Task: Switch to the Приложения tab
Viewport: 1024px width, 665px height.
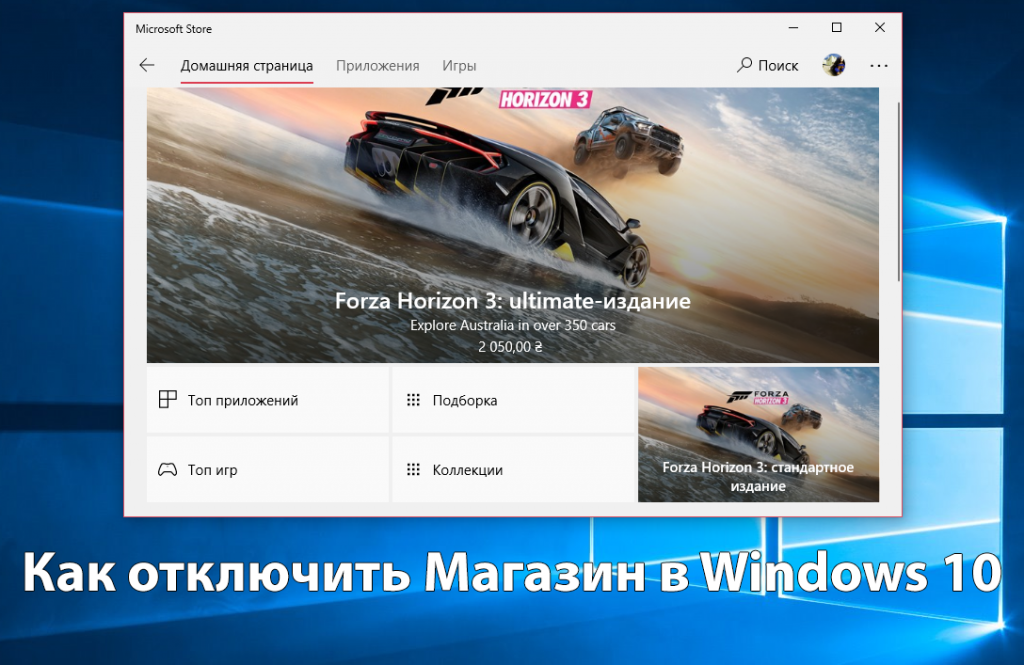Action: click(378, 64)
